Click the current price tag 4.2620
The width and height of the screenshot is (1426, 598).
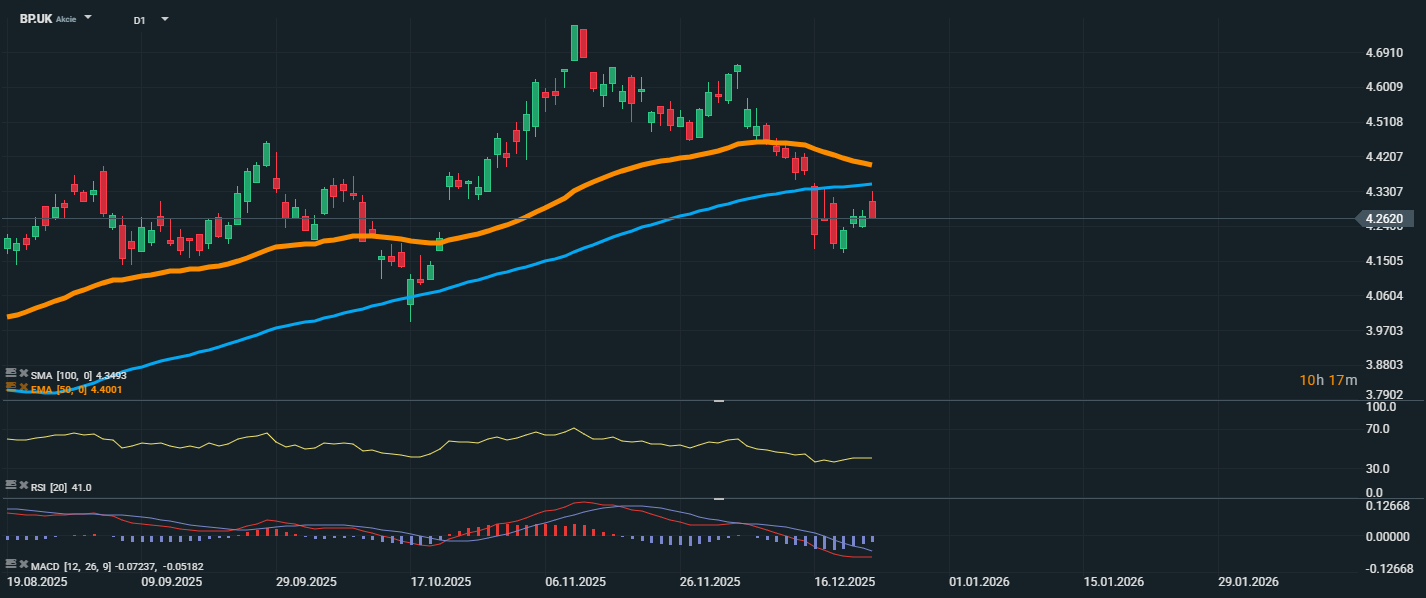click(x=1385, y=218)
